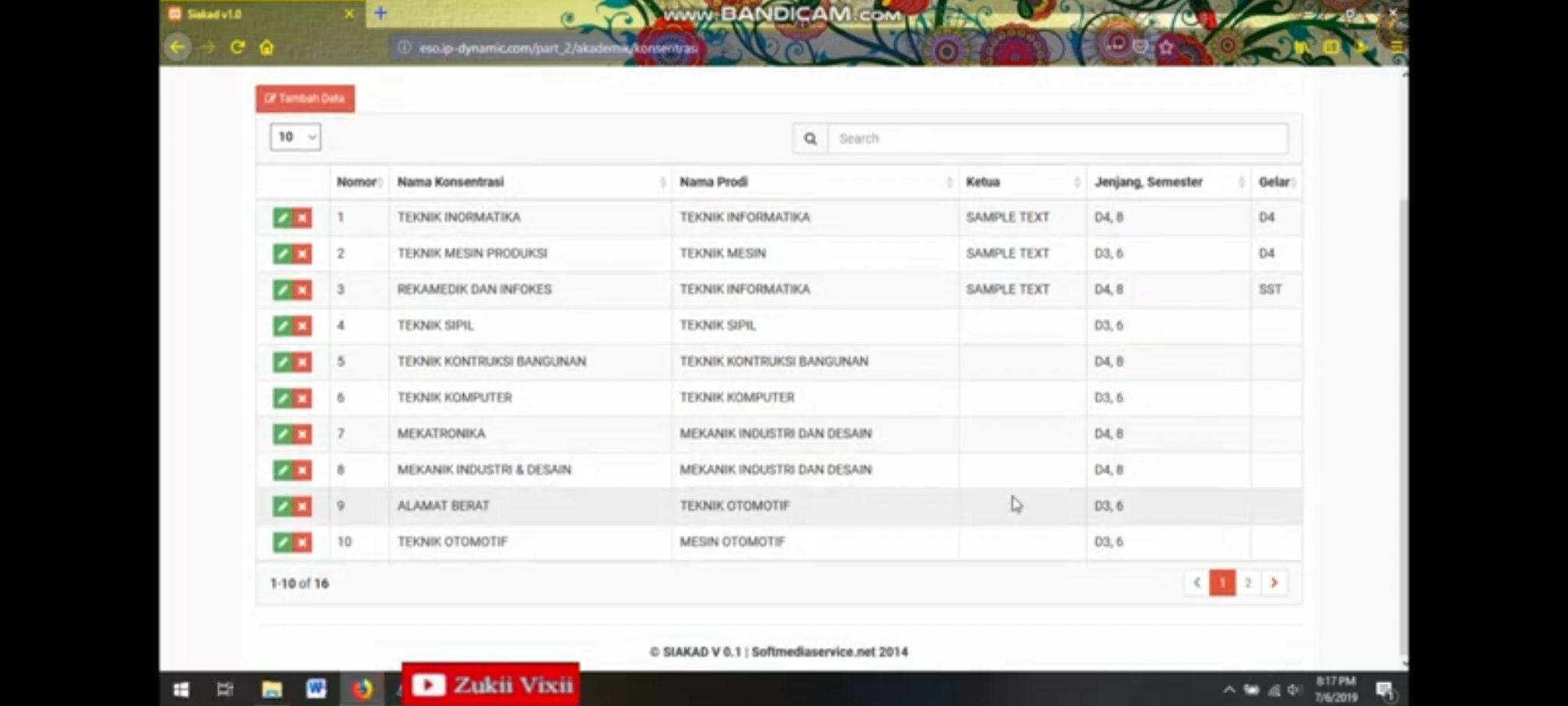Delete row 10 TEKNIK OTOMOTIF
This screenshot has width=1568, height=706.
click(x=302, y=543)
